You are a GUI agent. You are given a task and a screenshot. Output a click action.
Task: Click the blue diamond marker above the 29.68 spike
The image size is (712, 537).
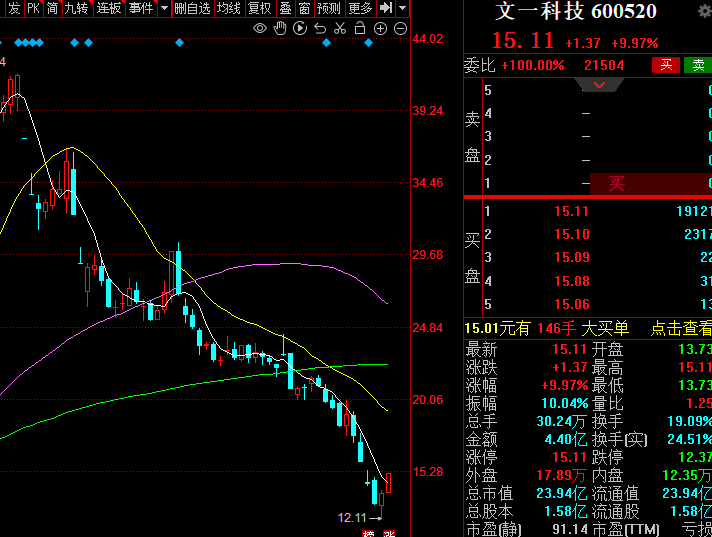(x=179, y=43)
